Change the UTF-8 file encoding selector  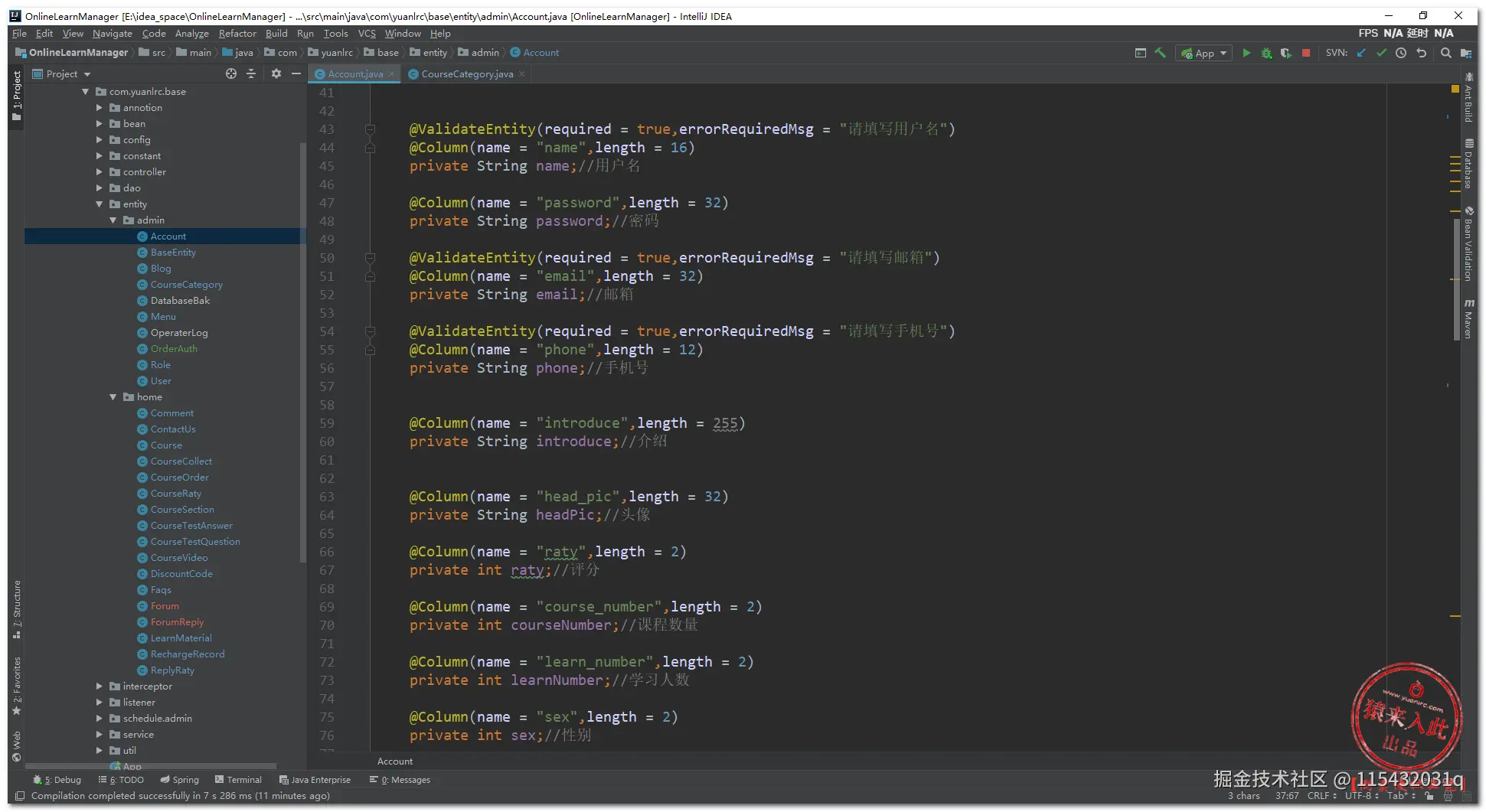1362,796
